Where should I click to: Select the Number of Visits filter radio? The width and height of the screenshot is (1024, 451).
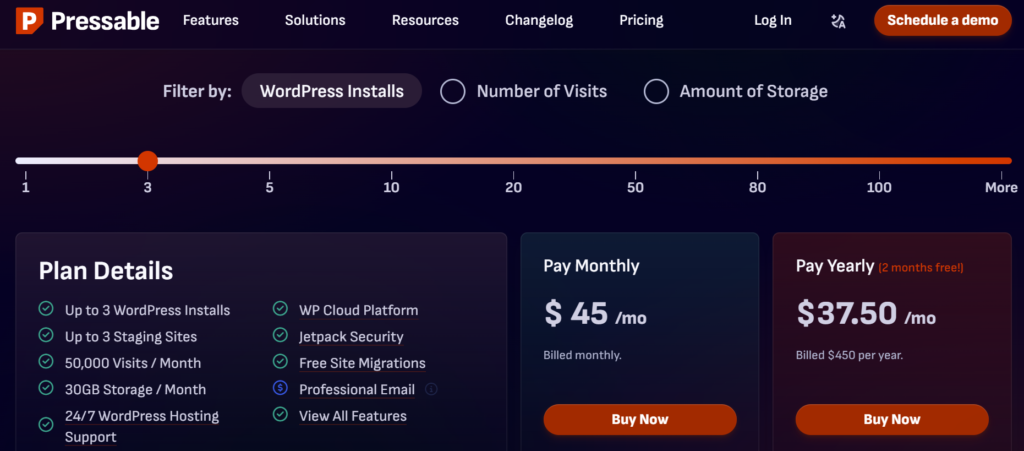[453, 91]
